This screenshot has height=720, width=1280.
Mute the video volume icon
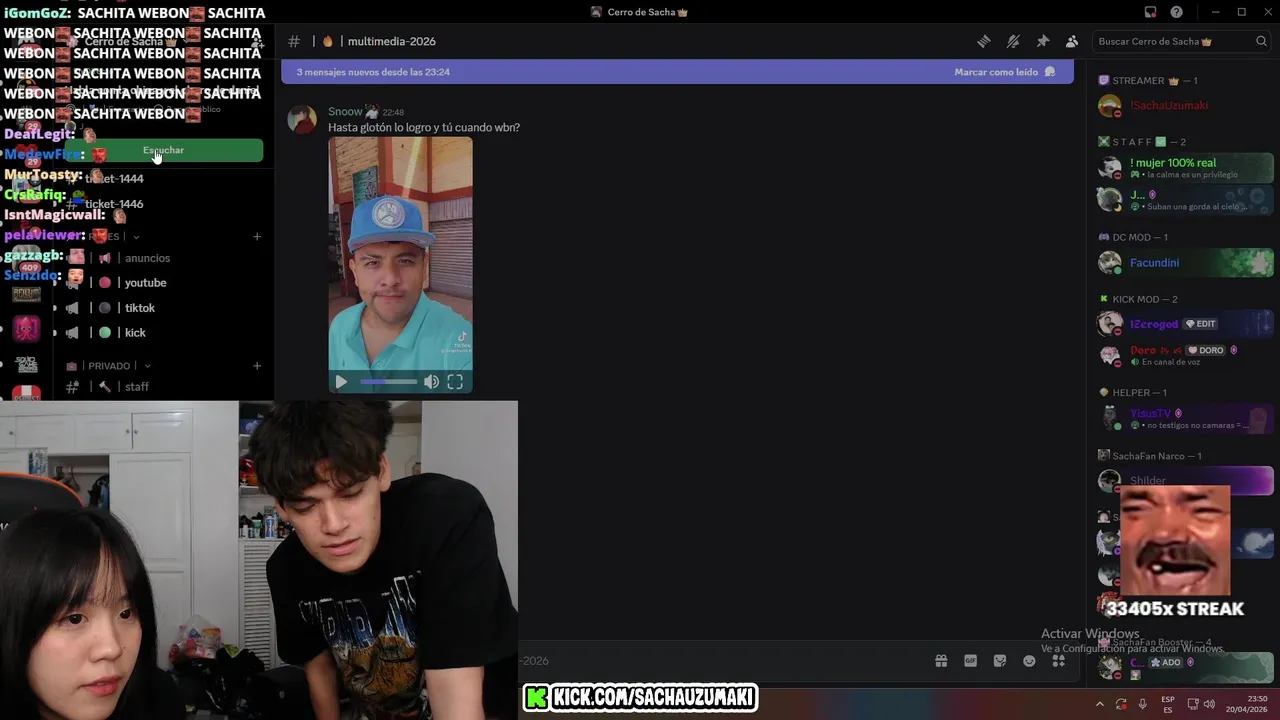[x=431, y=382]
